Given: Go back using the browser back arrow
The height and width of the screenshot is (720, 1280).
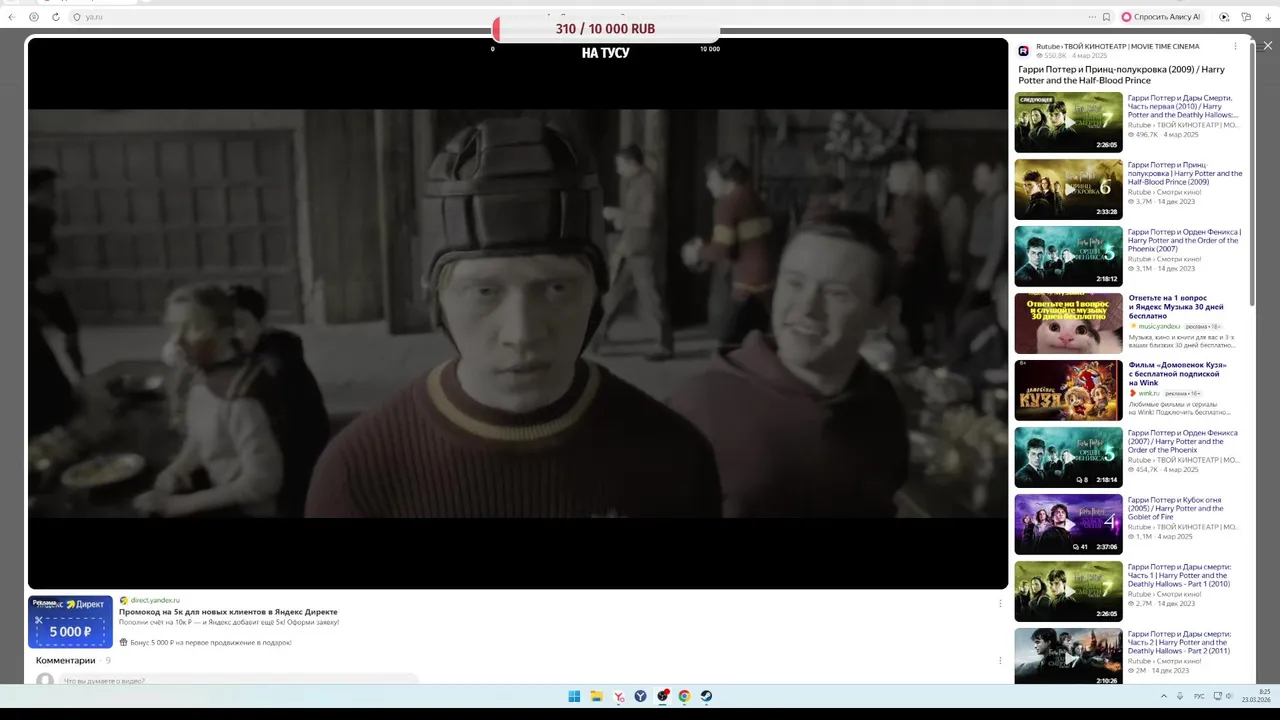Looking at the screenshot, I should tap(12, 17).
